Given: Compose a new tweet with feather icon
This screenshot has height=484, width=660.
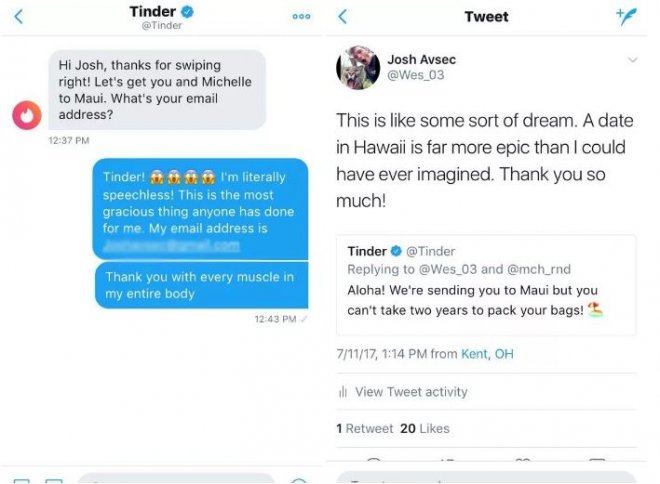Looking at the screenshot, I should (628, 16).
